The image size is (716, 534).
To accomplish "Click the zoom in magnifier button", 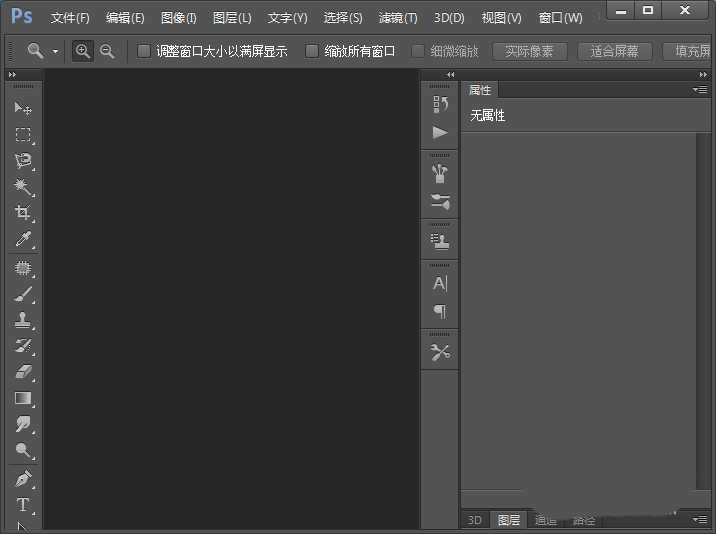I will (x=83, y=51).
